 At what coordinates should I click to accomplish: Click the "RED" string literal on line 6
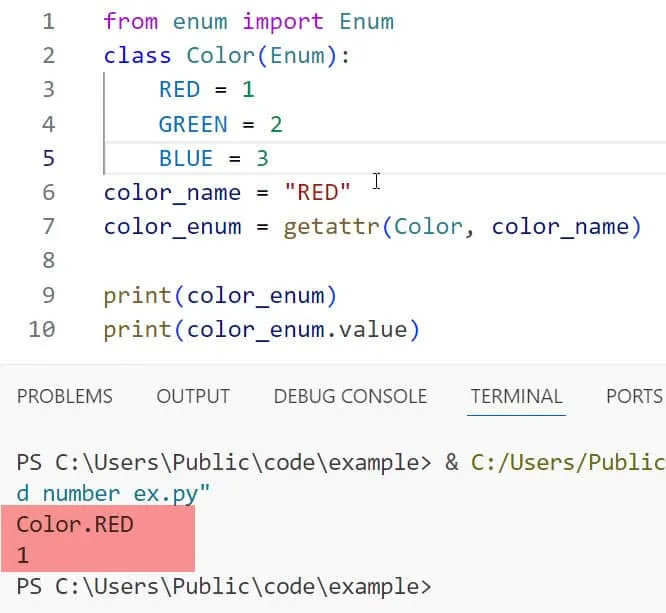[317, 192]
